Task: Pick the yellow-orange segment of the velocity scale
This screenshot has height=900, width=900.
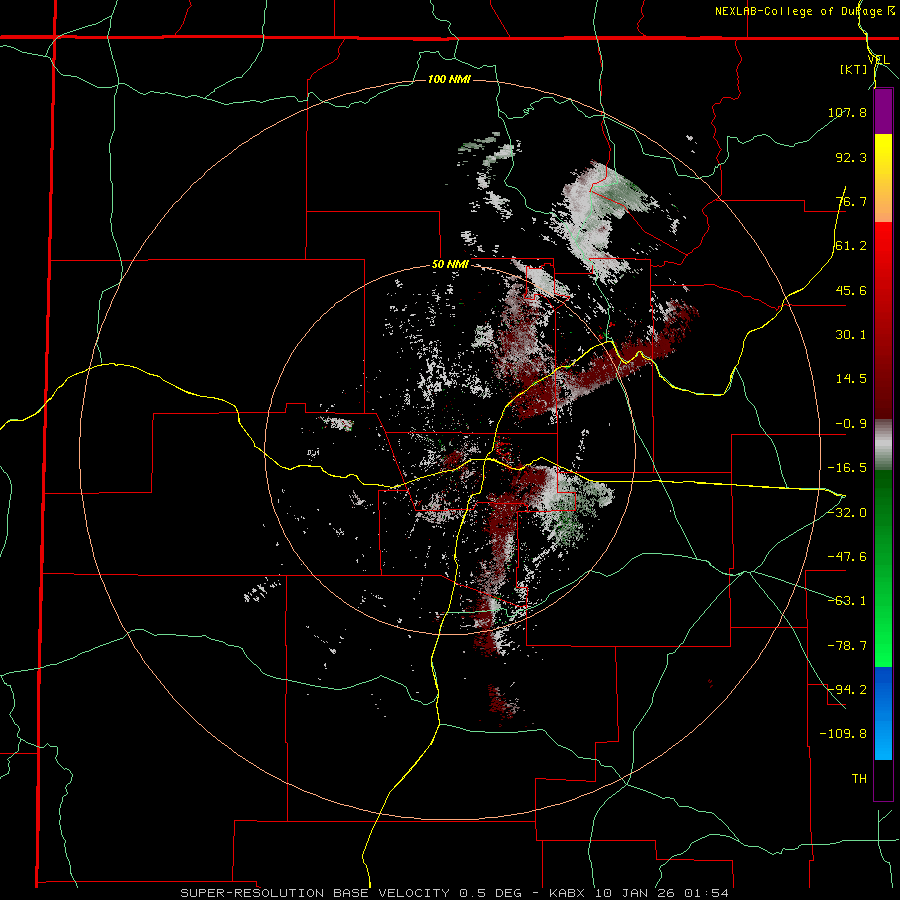Action: coord(883,178)
